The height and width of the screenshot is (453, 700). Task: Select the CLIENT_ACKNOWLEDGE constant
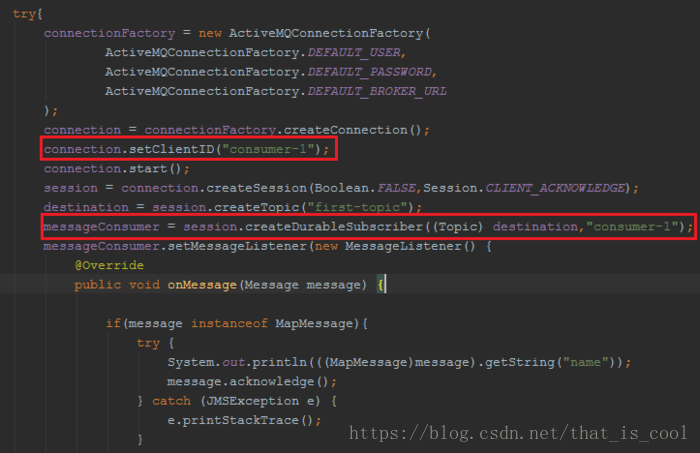(x=555, y=188)
